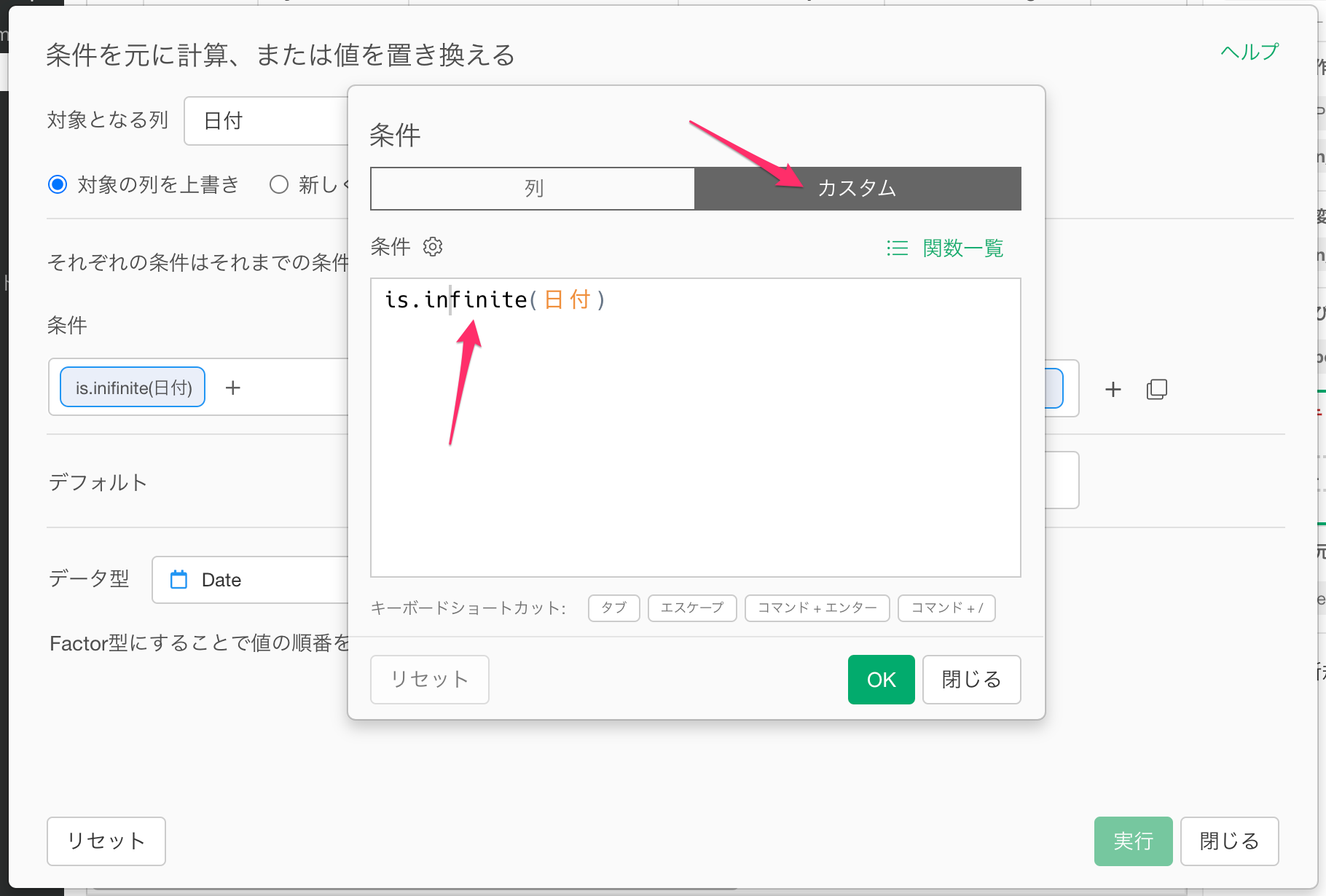The image size is (1326, 896).
Task: Click the plus icon beside duplicate icon
Action: (x=1113, y=389)
